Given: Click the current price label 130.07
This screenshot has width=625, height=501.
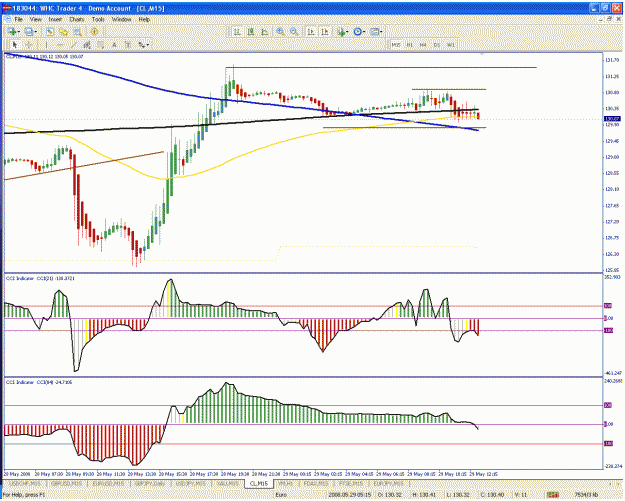Looking at the screenshot, I should [x=612, y=119].
